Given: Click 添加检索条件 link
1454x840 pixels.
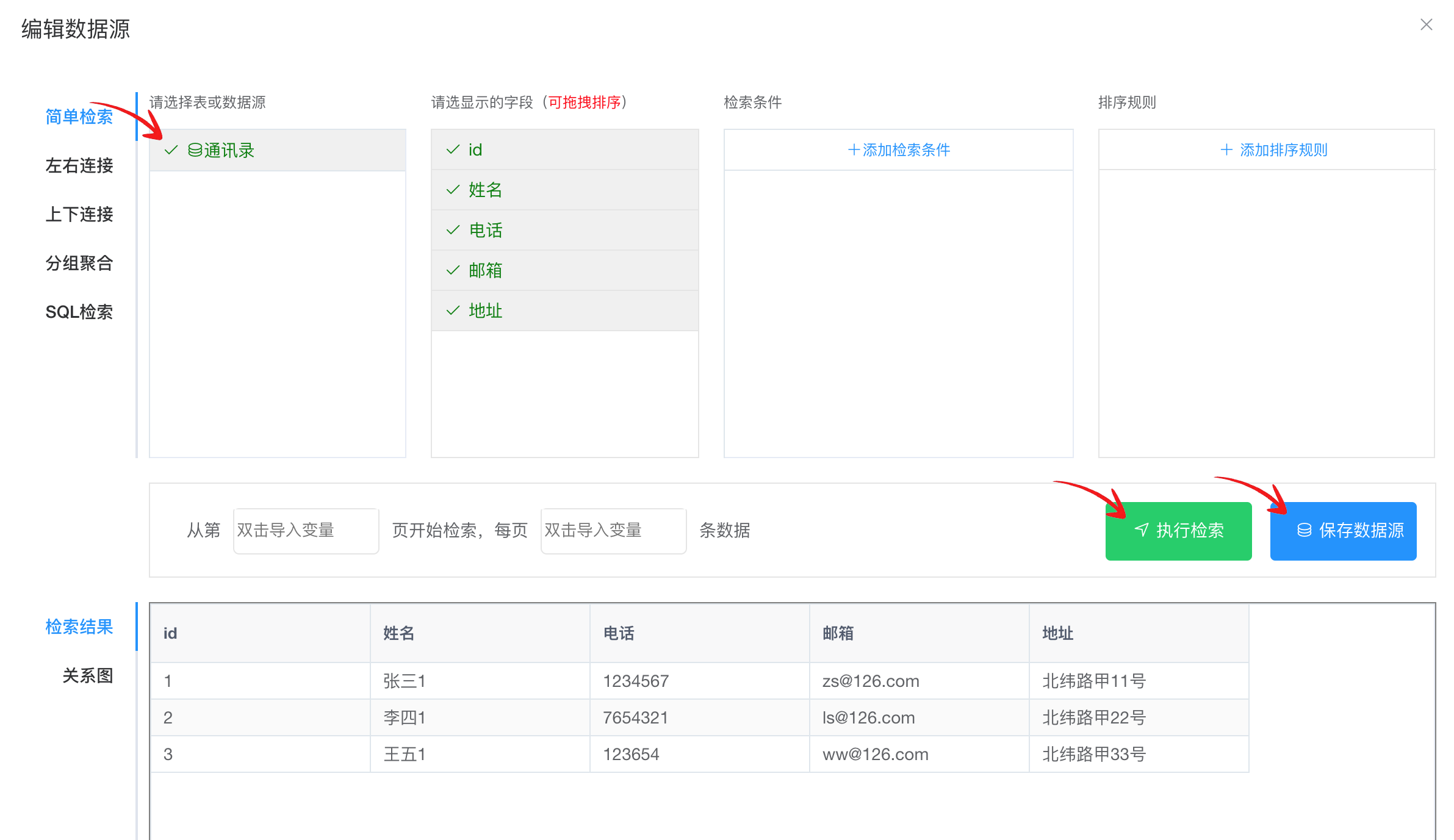Looking at the screenshot, I should 899,150.
